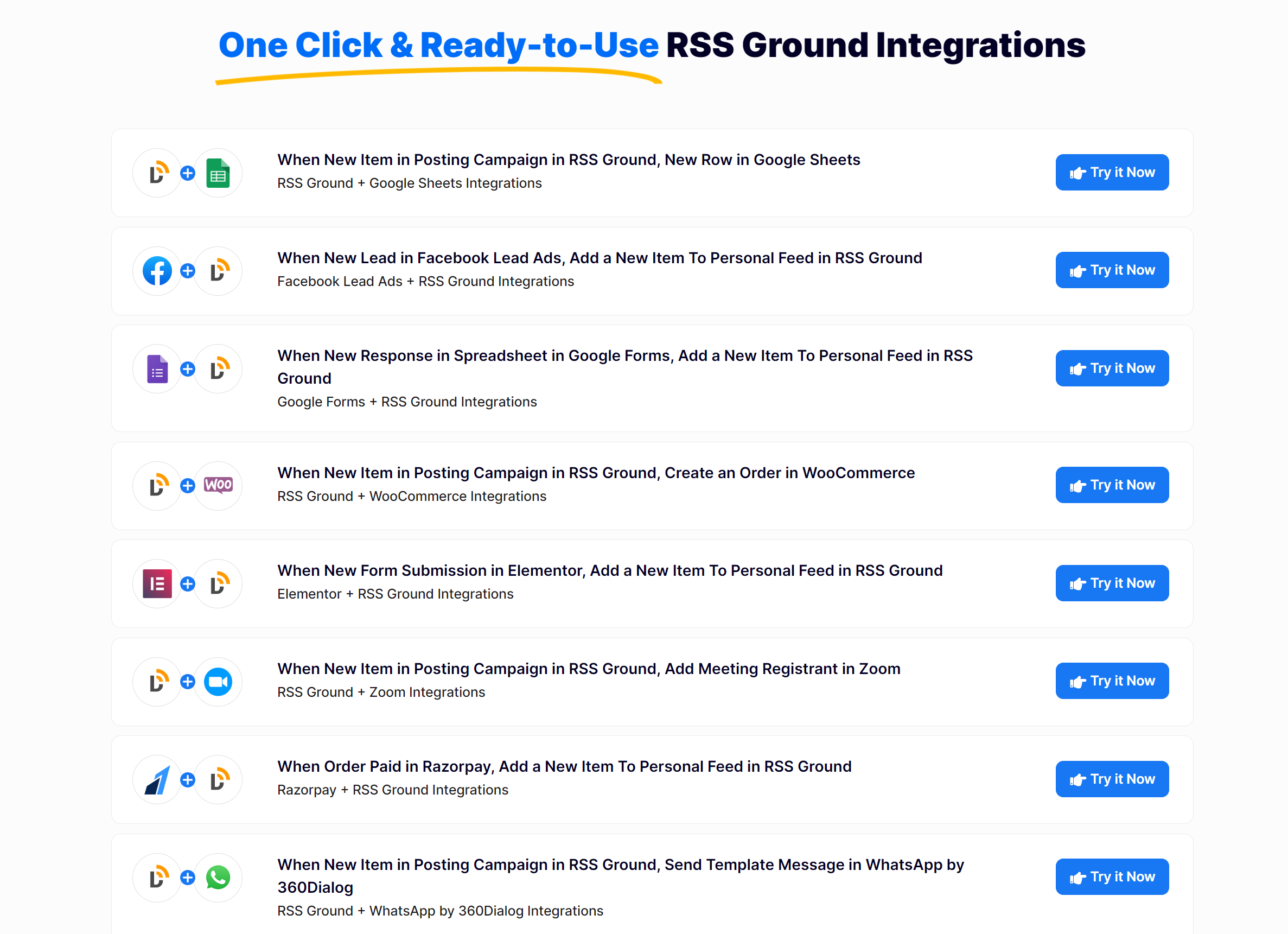Click 'Razorpay + RSS Ground Integrations' text
Screen dimensions: 1288x934
(392, 790)
